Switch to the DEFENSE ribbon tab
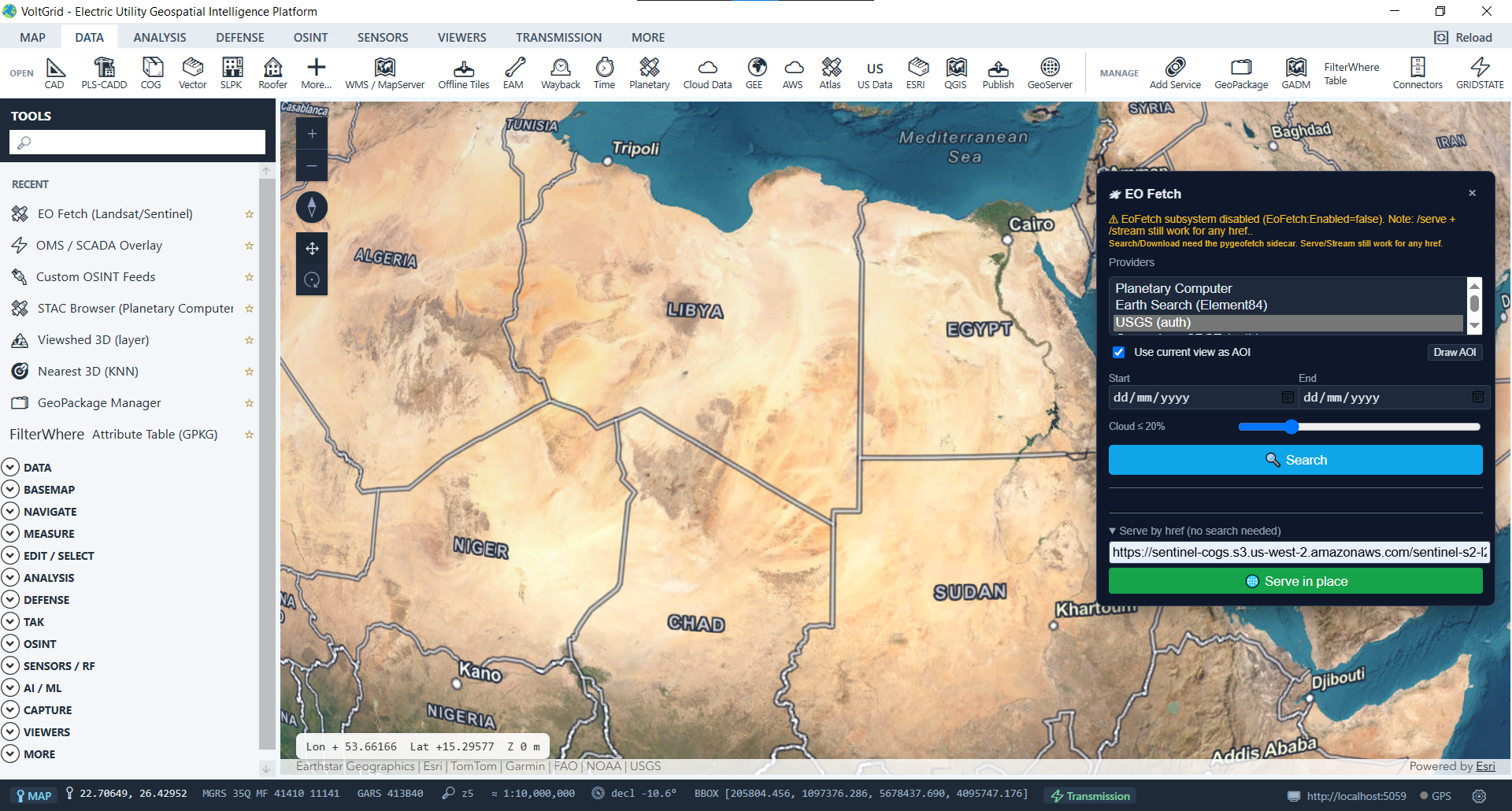The width and height of the screenshot is (1512, 811). coord(240,37)
